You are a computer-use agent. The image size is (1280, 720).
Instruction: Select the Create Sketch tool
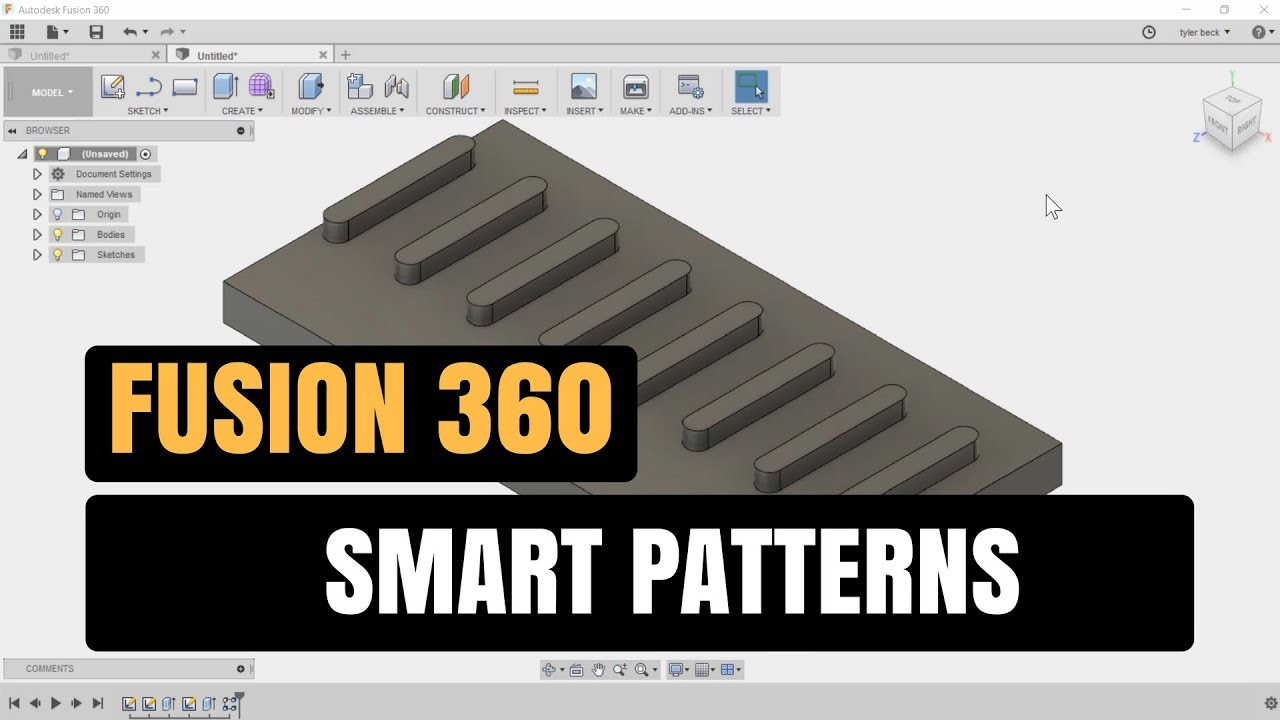(x=112, y=87)
